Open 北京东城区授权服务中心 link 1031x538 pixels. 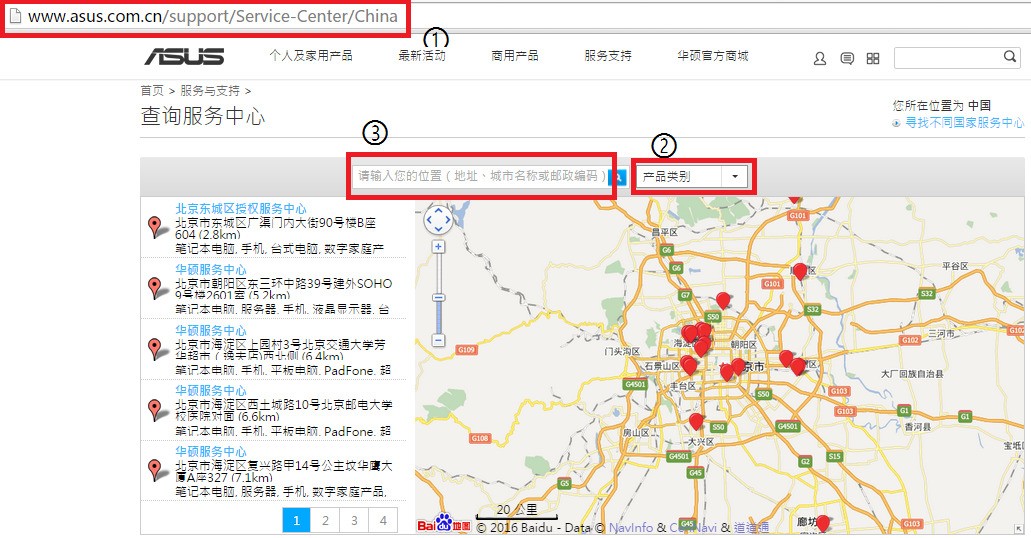point(241,208)
